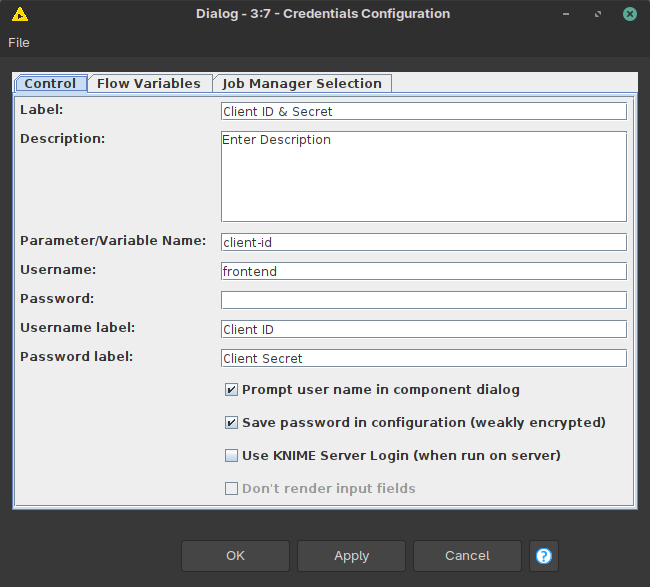Cancel the configuration dialog
Screen dimensions: 650x587
(x=467, y=556)
